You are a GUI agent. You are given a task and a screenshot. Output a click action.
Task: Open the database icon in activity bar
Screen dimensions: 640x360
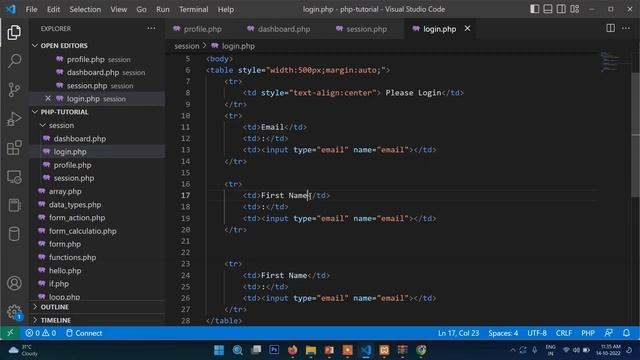tap(14, 234)
